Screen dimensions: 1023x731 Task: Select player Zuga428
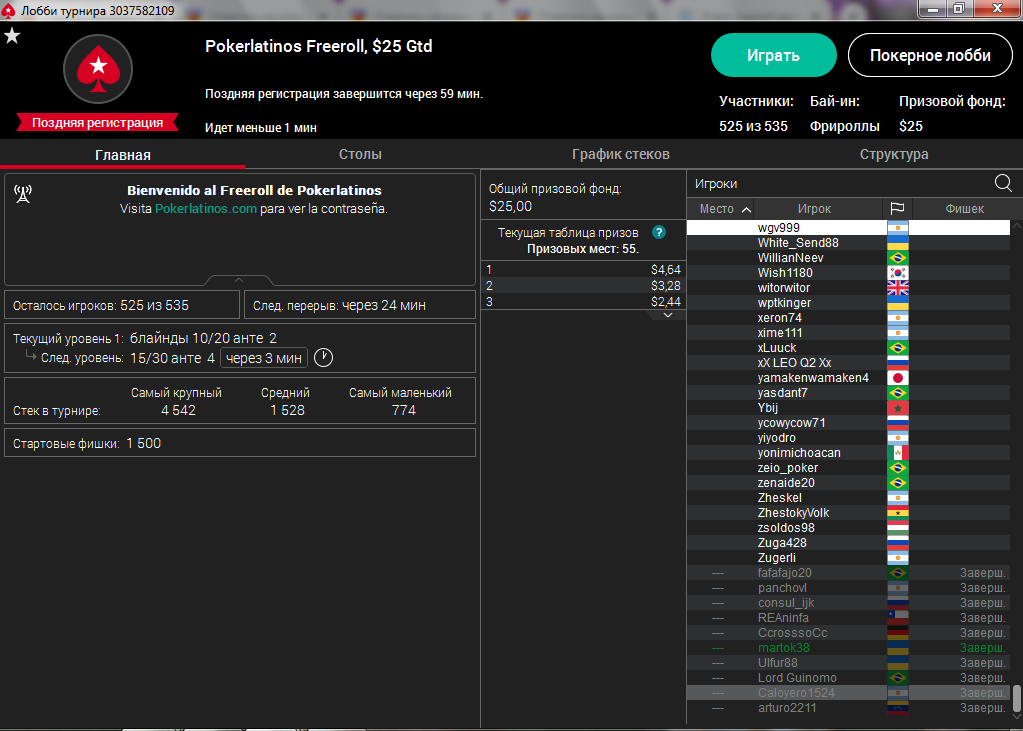click(x=849, y=543)
